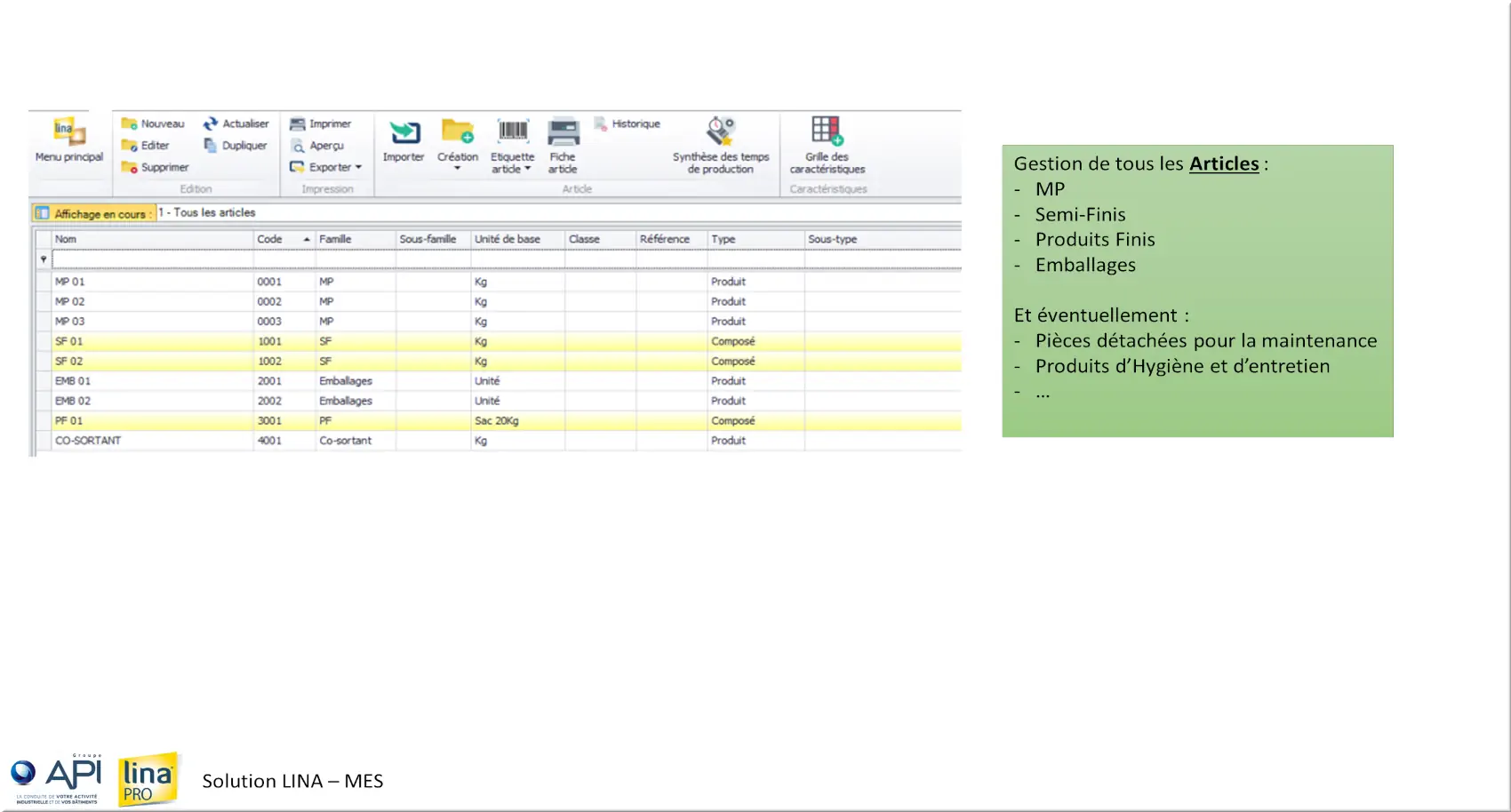
Task: Click code cell 0001
Action: click(284, 282)
